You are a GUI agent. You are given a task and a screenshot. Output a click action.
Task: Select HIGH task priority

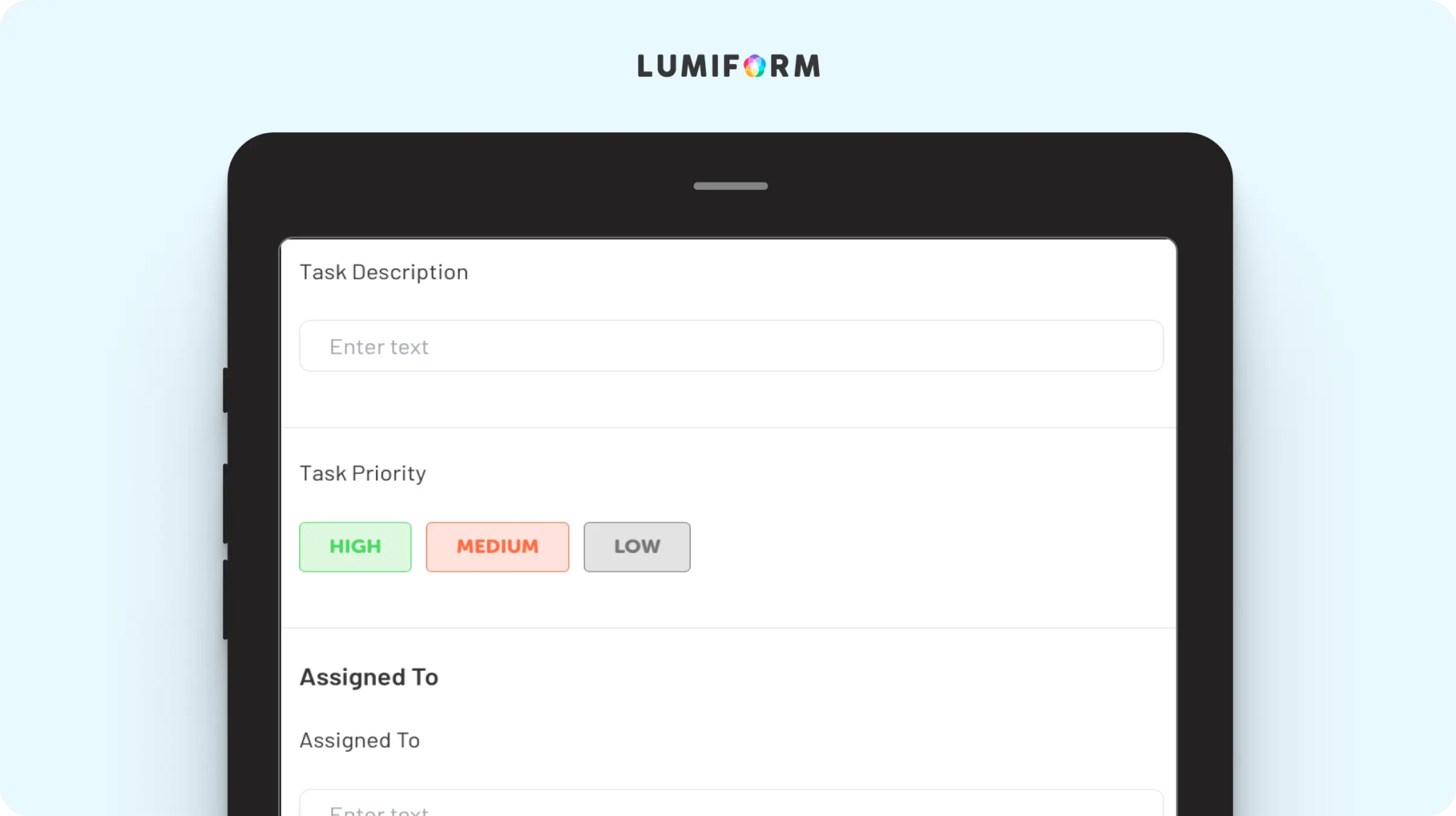point(355,547)
